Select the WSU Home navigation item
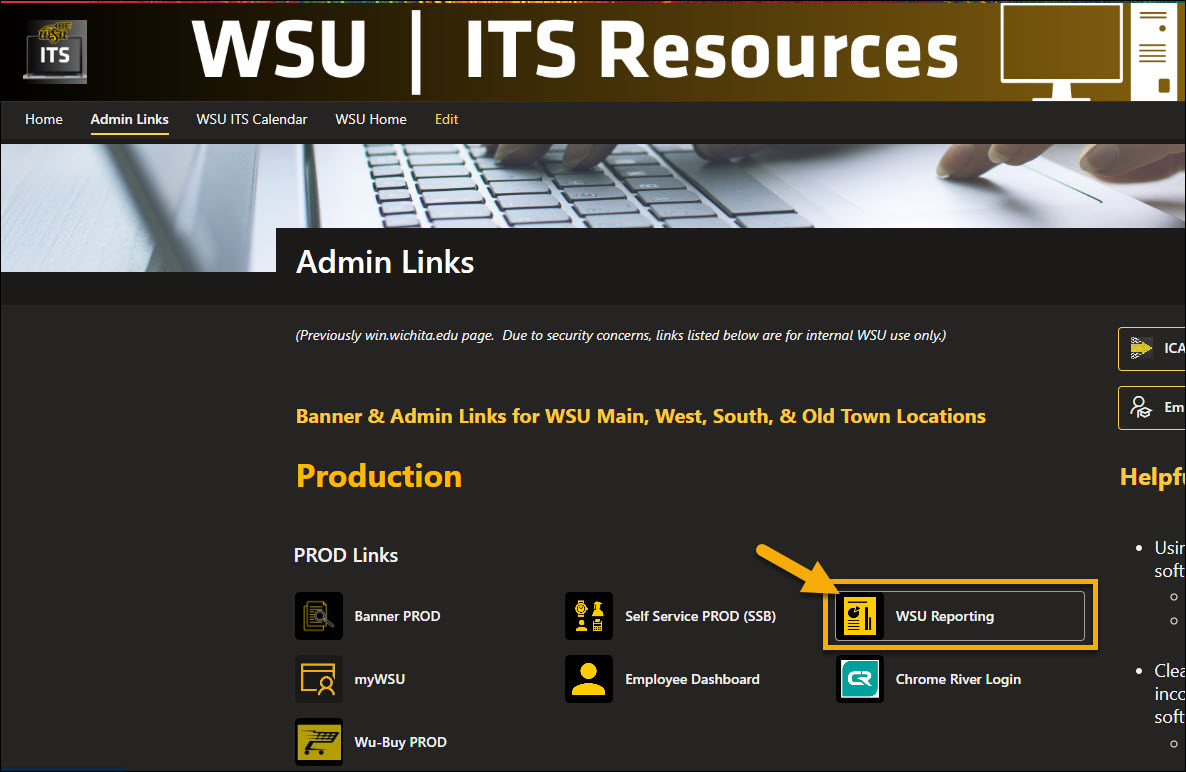This screenshot has height=772, width=1186. click(370, 119)
